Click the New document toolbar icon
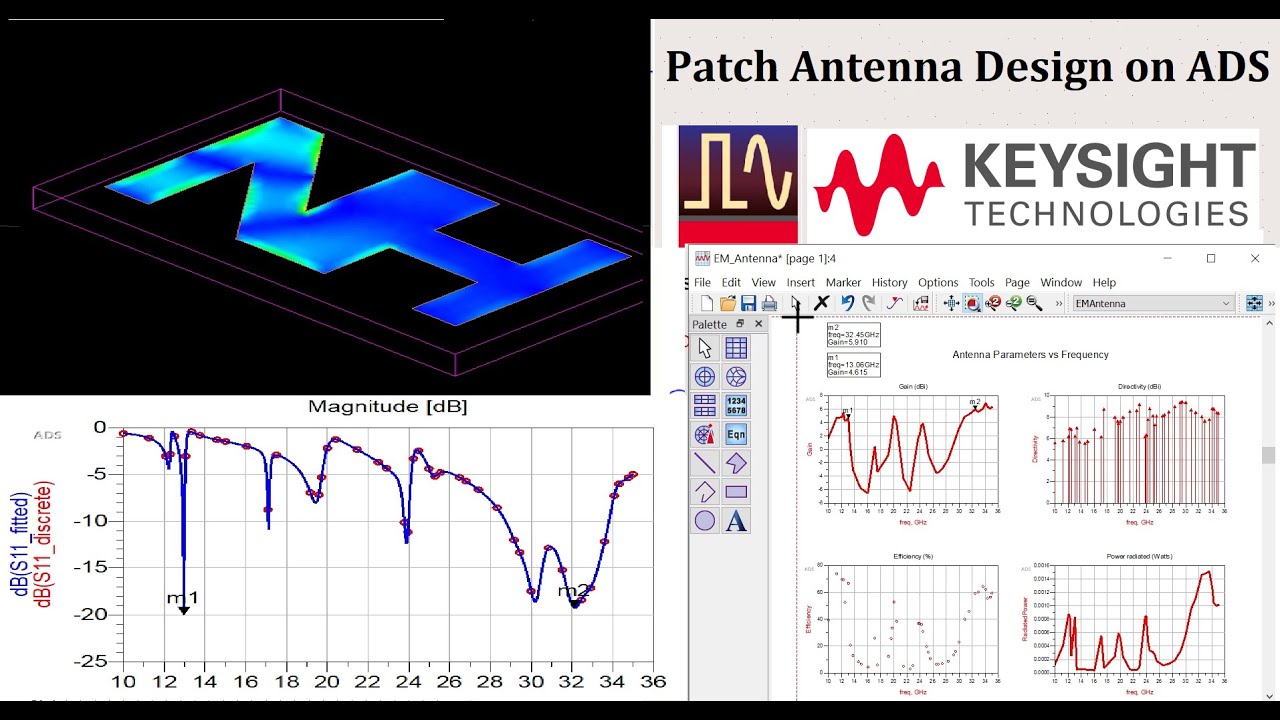The height and width of the screenshot is (720, 1280). click(x=707, y=303)
